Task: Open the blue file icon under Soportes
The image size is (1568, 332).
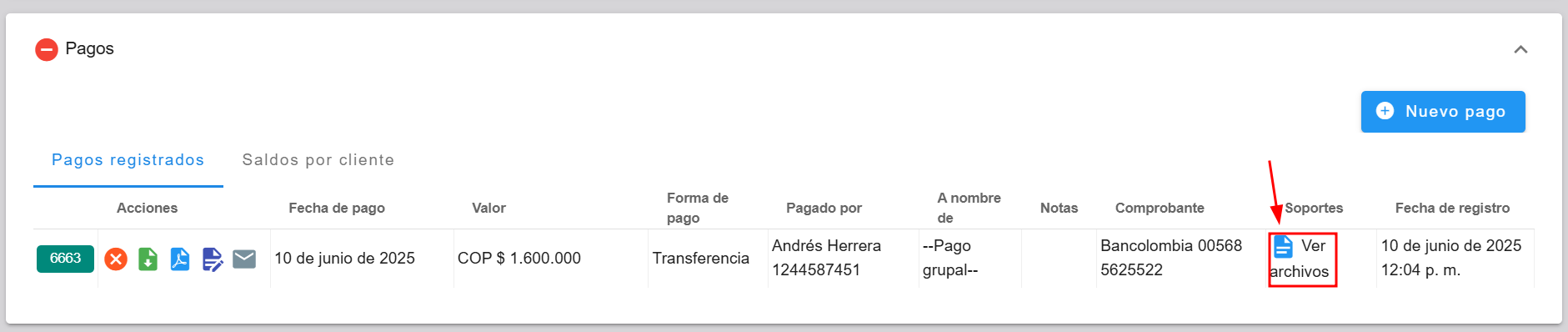Action: click(x=1283, y=247)
